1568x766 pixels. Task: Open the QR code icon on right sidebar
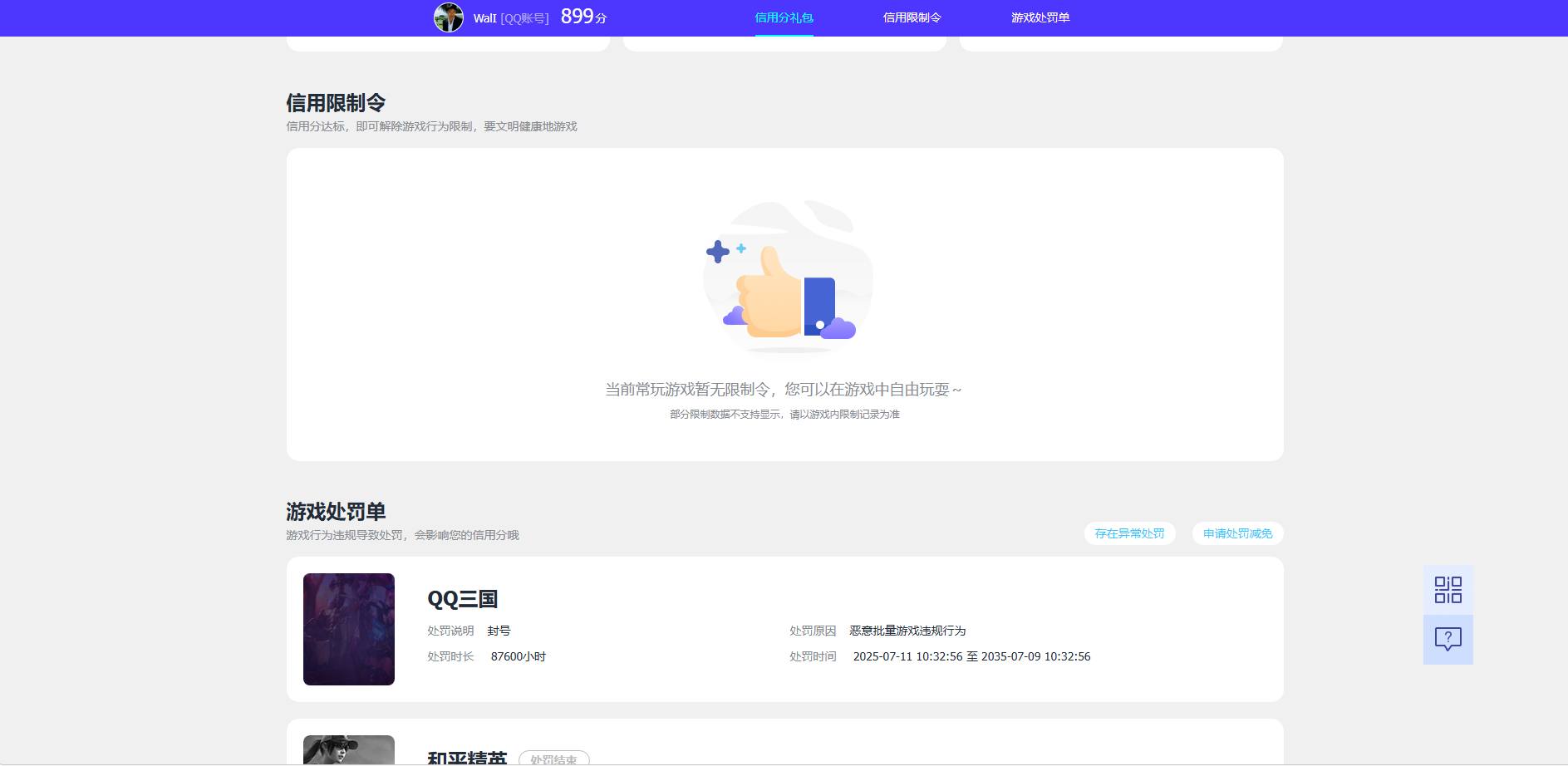[1448, 590]
